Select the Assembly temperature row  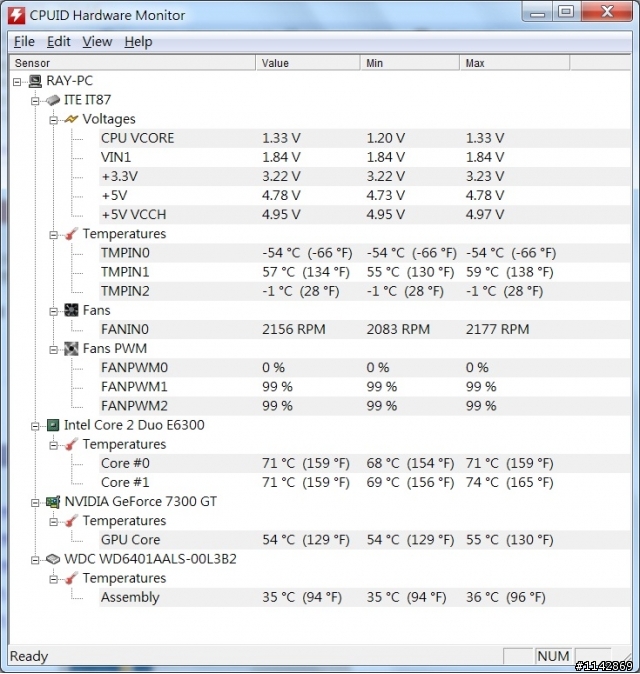pos(364,597)
